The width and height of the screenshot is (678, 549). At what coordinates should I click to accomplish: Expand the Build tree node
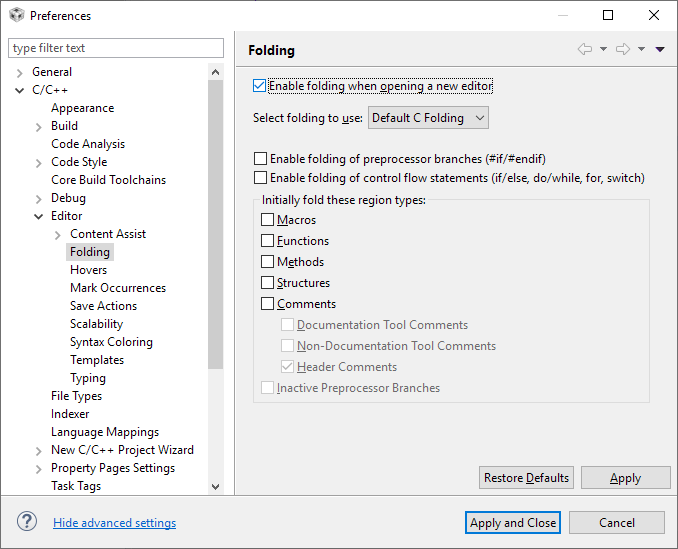pos(38,127)
